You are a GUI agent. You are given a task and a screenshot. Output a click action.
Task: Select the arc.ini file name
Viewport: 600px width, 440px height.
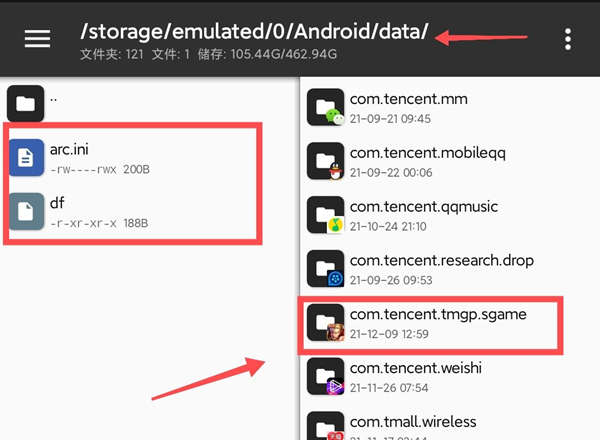70,149
